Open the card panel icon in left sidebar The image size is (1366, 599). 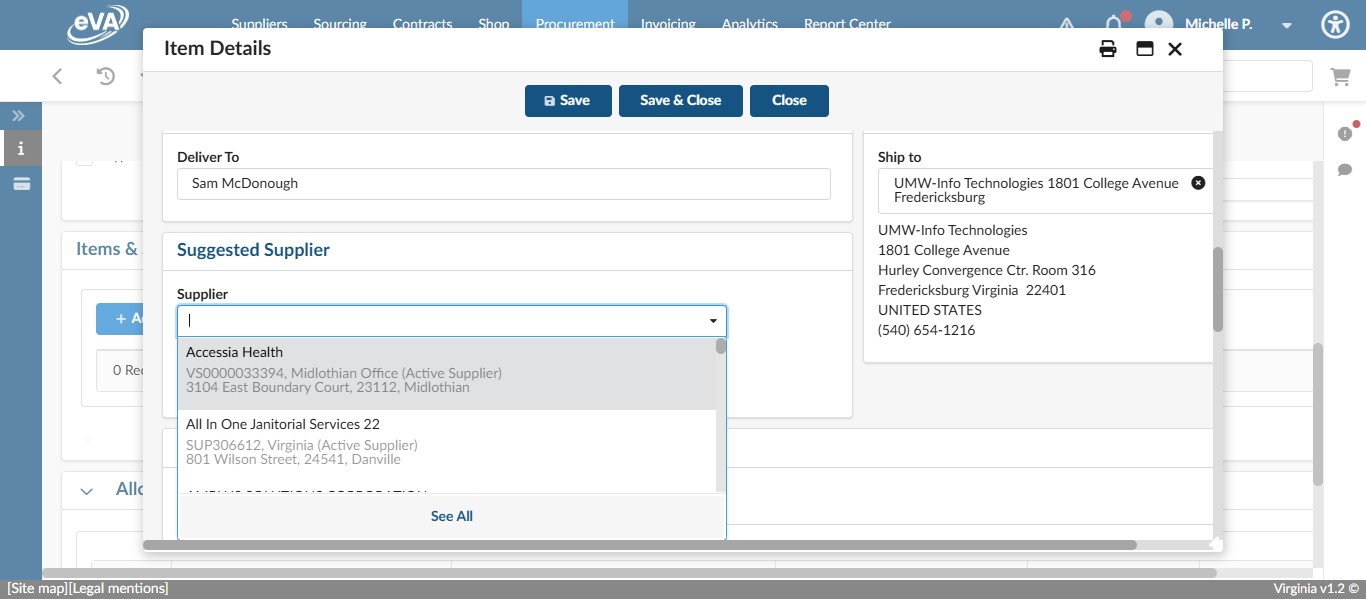(x=20, y=183)
